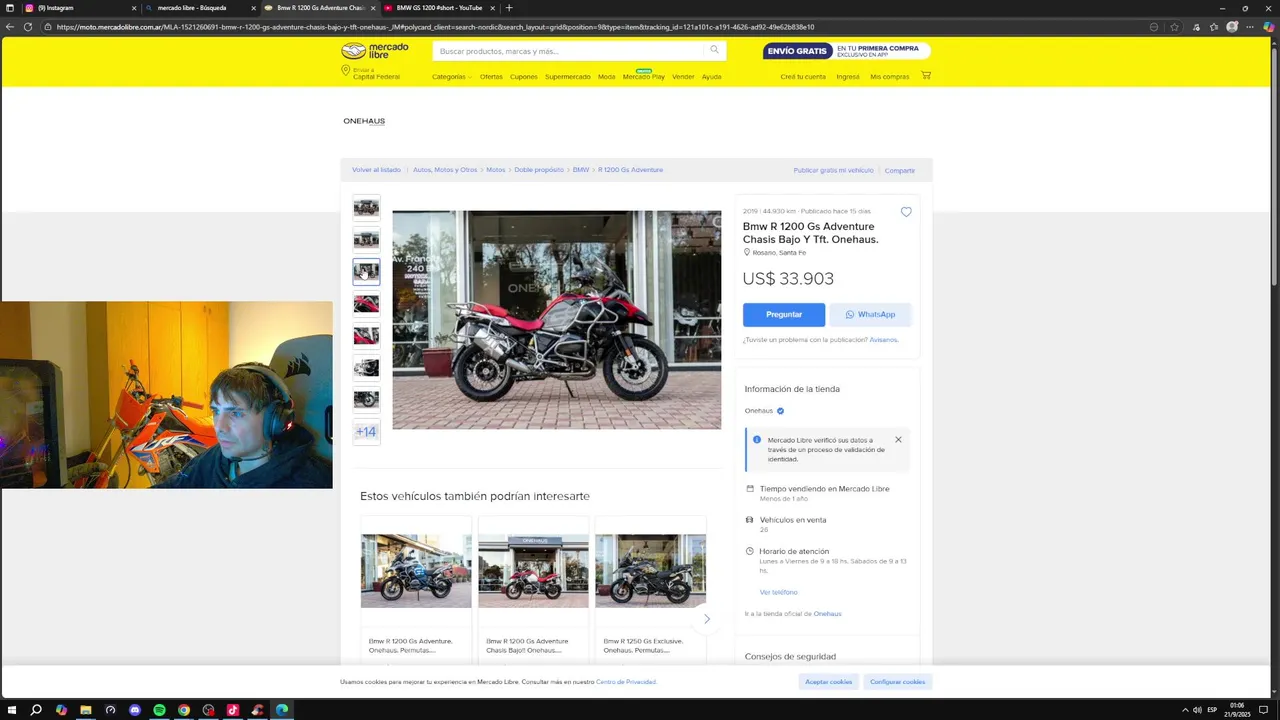Switch to BMW GS 1200 YouTube tab
Viewport: 1280px width, 720px height.
[438, 8]
